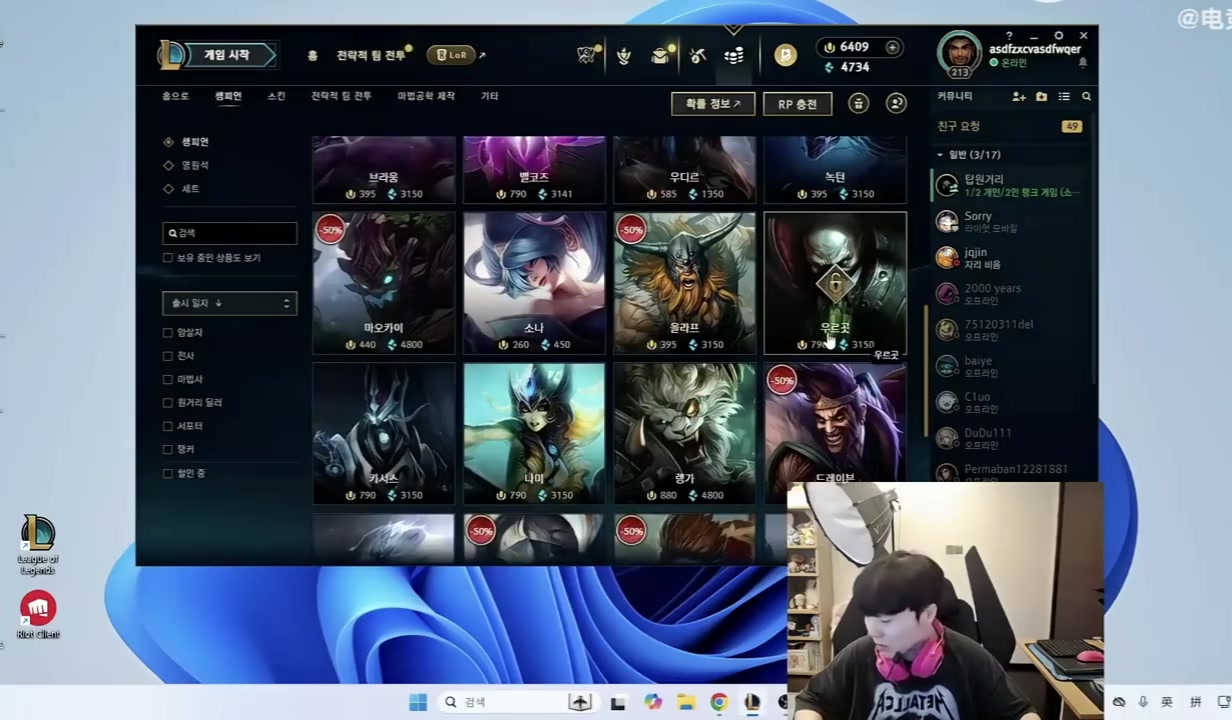Check the 암살자 role filter
This screenshot has width=1232, height=720.
[x=168, y=332]
